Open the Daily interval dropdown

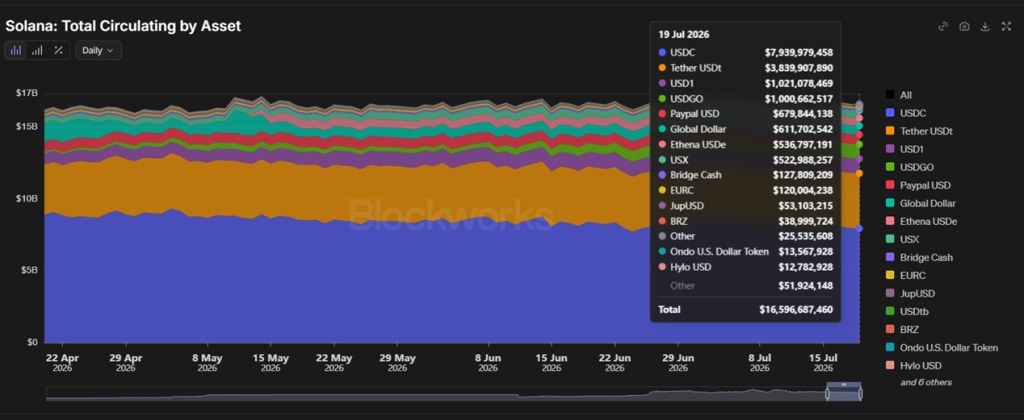[x=98, y=50]
